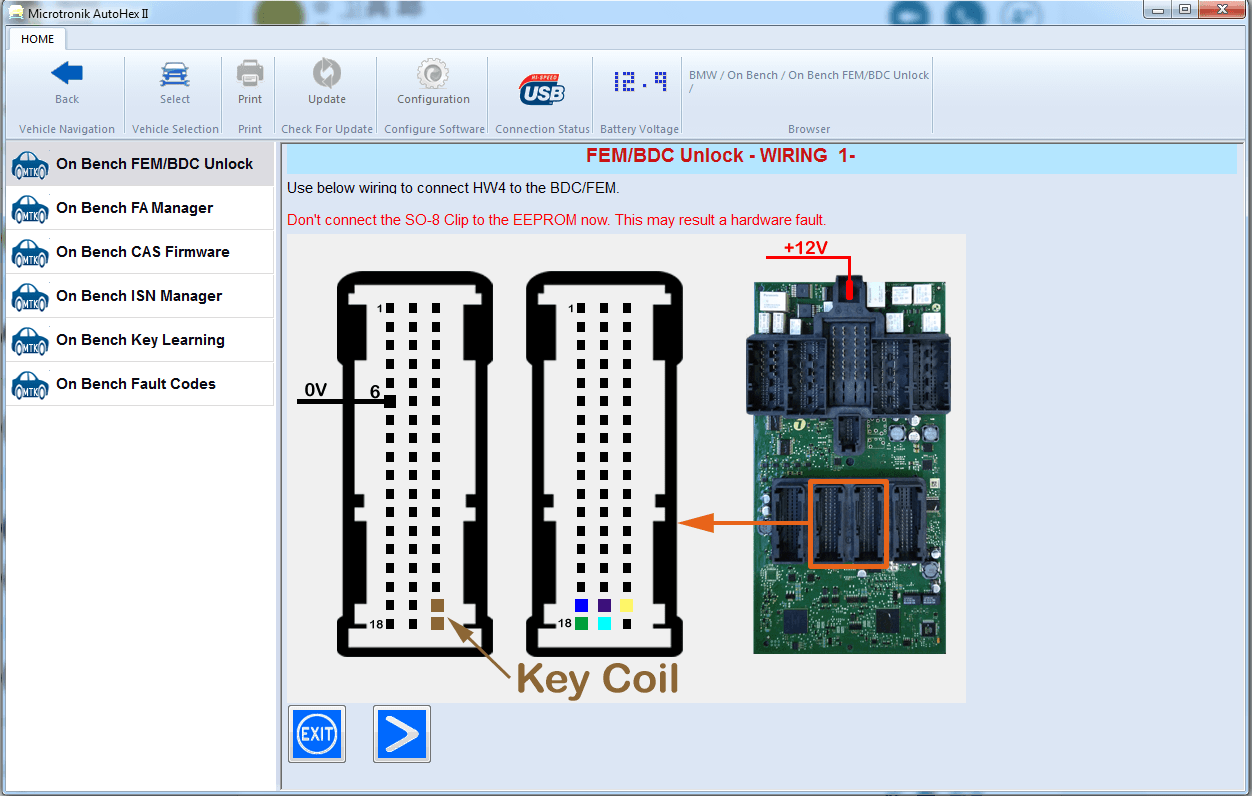Click the brown Key Coil pin at row 18
This screenshot has width=1252, height=796.
coord(437,624)
